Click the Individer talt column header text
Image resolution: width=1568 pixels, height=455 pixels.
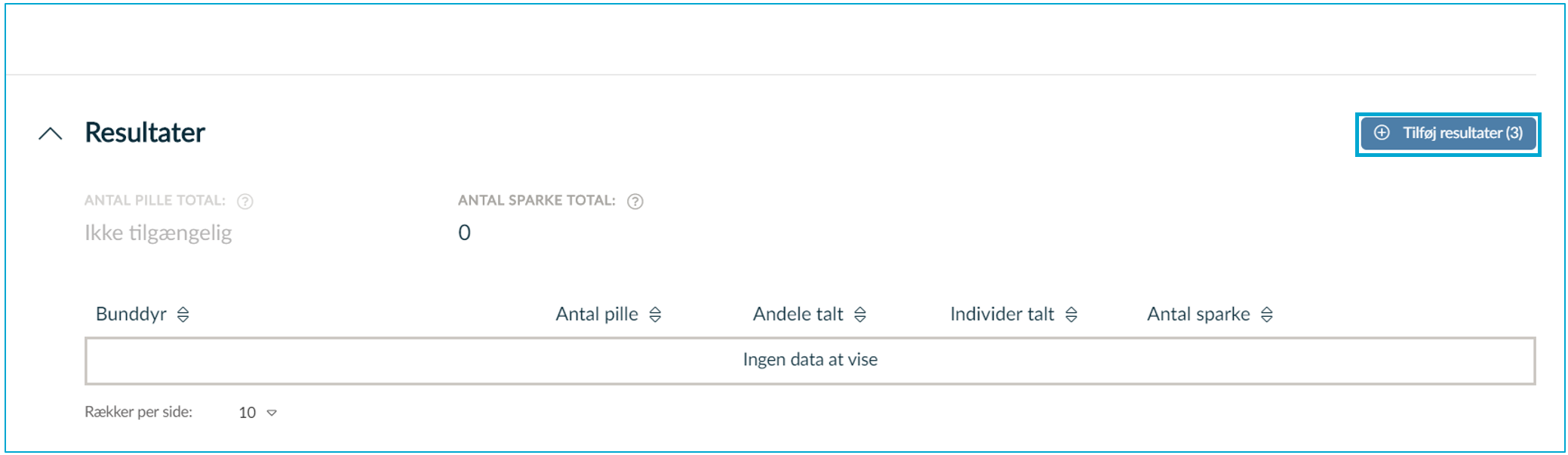[x=1002, y=314]
